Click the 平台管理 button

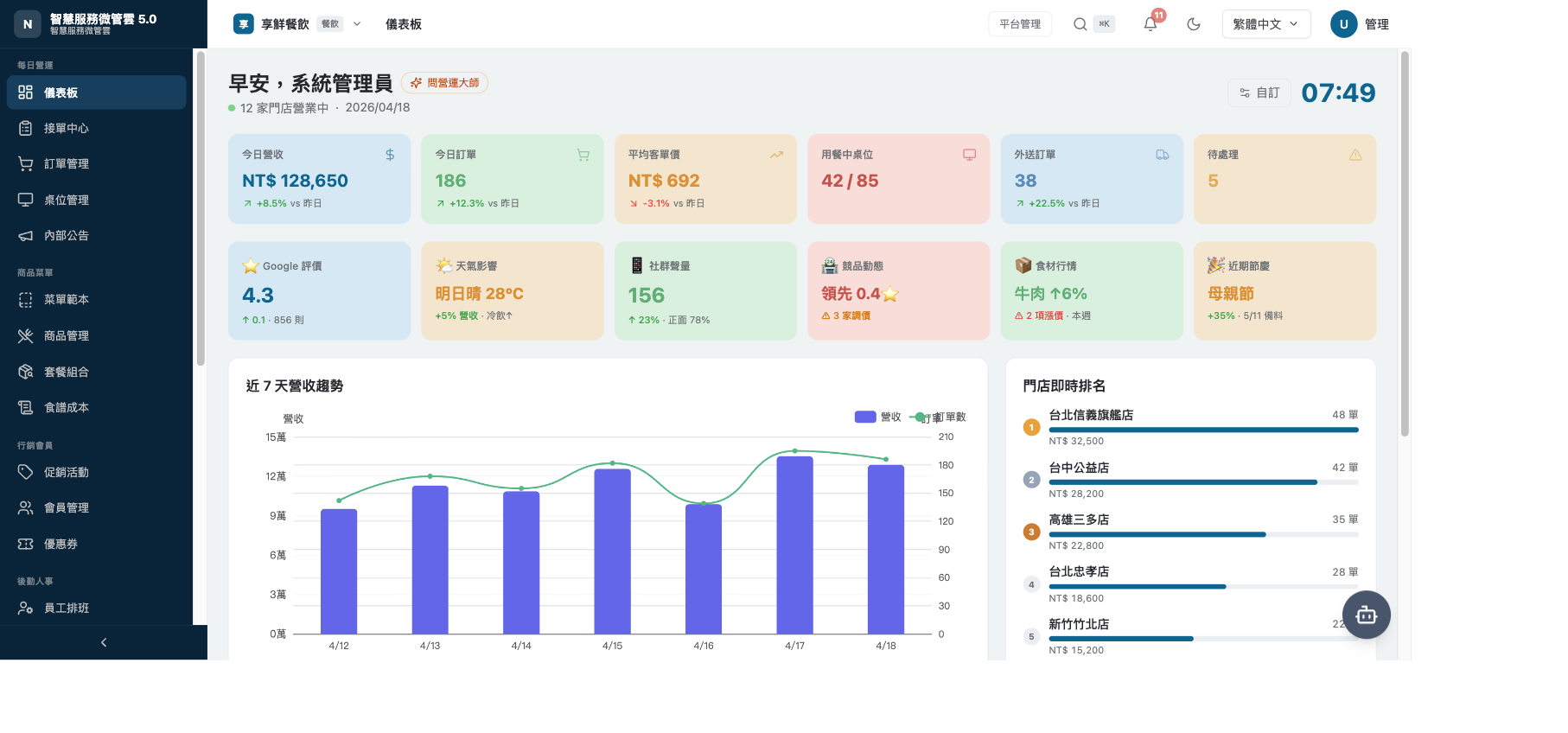[x=1020, y=24]
